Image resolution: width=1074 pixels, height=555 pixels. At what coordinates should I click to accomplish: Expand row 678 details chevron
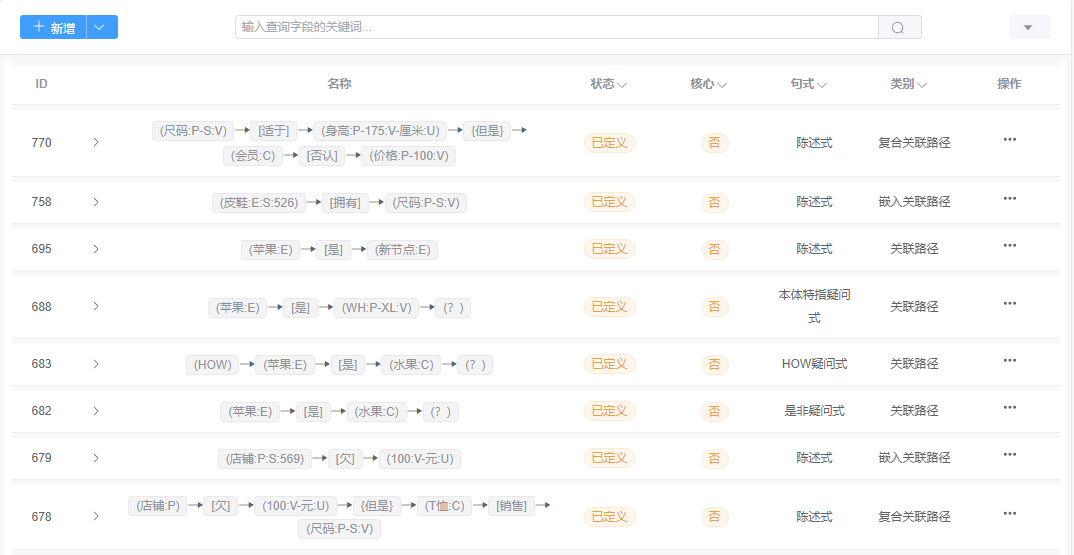tap(96, 517)
